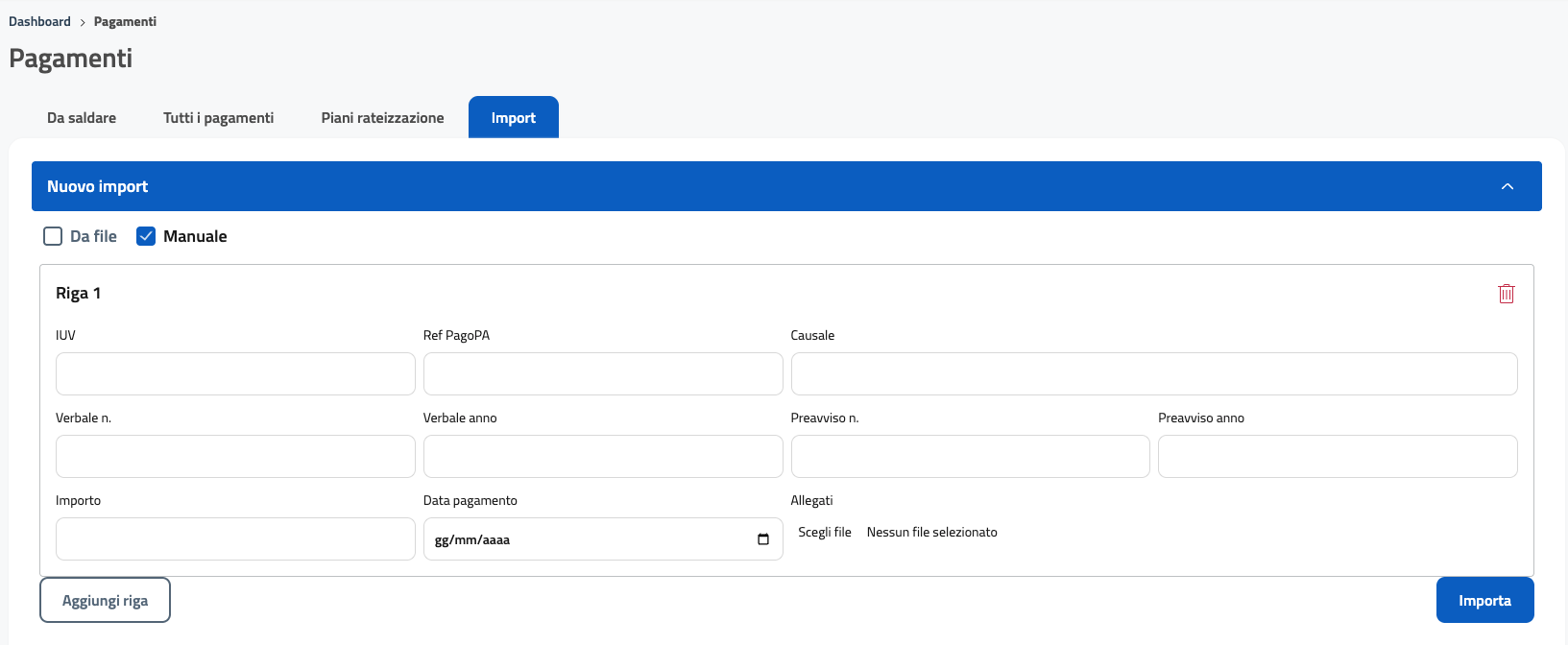
Task: Delete Riga 1 with trash icon
Action: tap(1506, 294)
